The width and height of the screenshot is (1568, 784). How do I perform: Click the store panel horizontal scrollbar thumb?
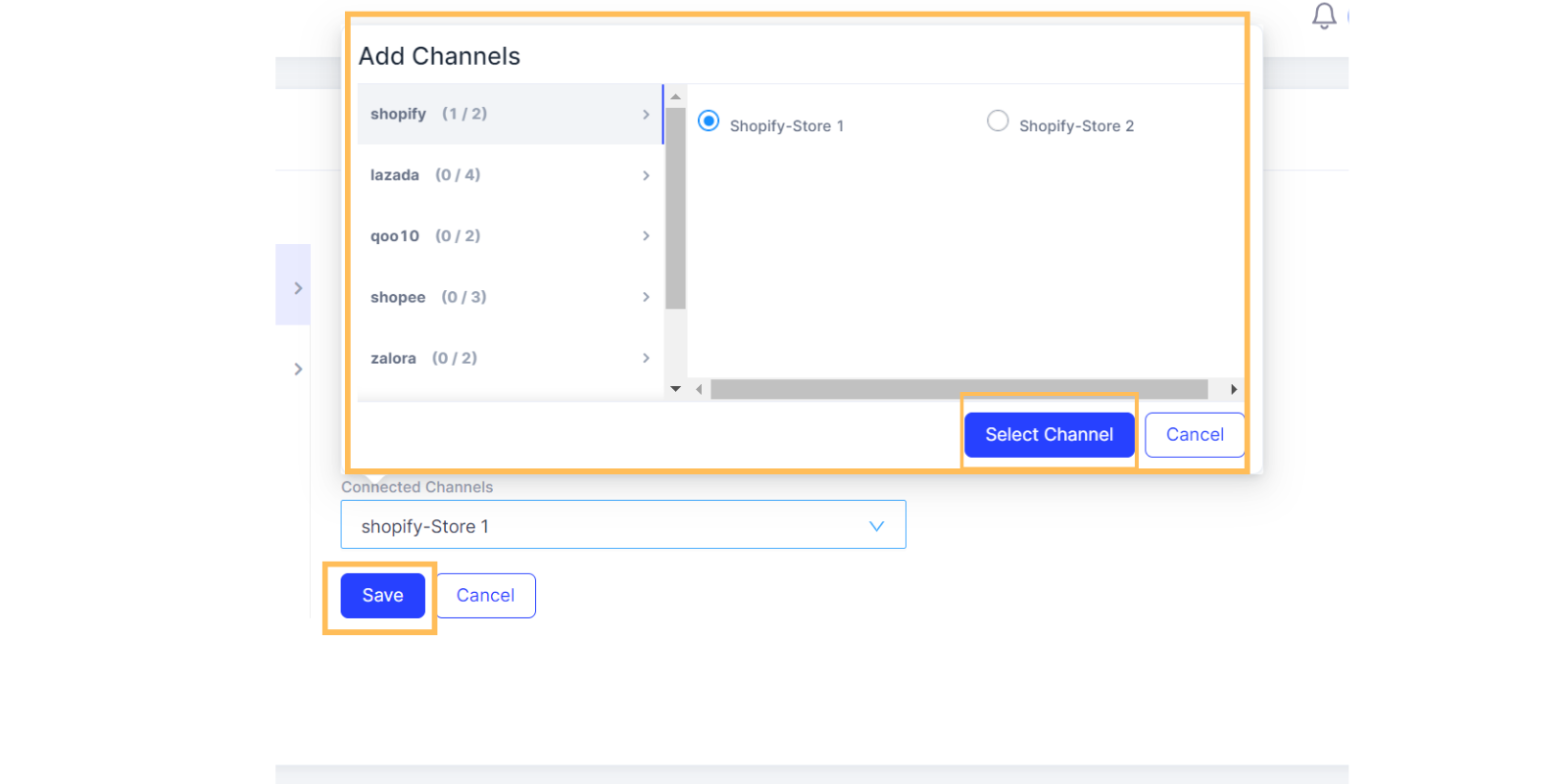(959, 389)
